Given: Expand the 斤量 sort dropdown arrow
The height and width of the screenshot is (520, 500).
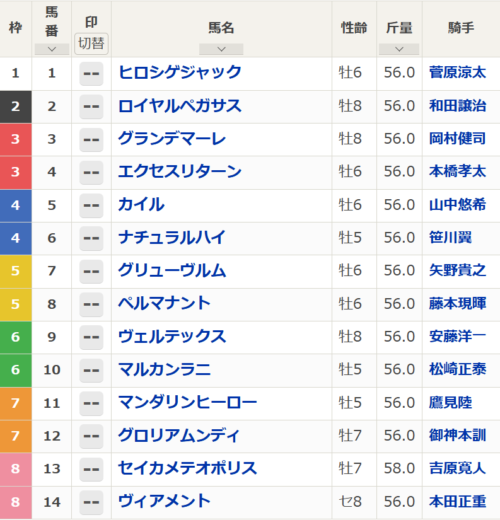Looking at the screenshot, I should pyautogui.click(x=399, y=49).
